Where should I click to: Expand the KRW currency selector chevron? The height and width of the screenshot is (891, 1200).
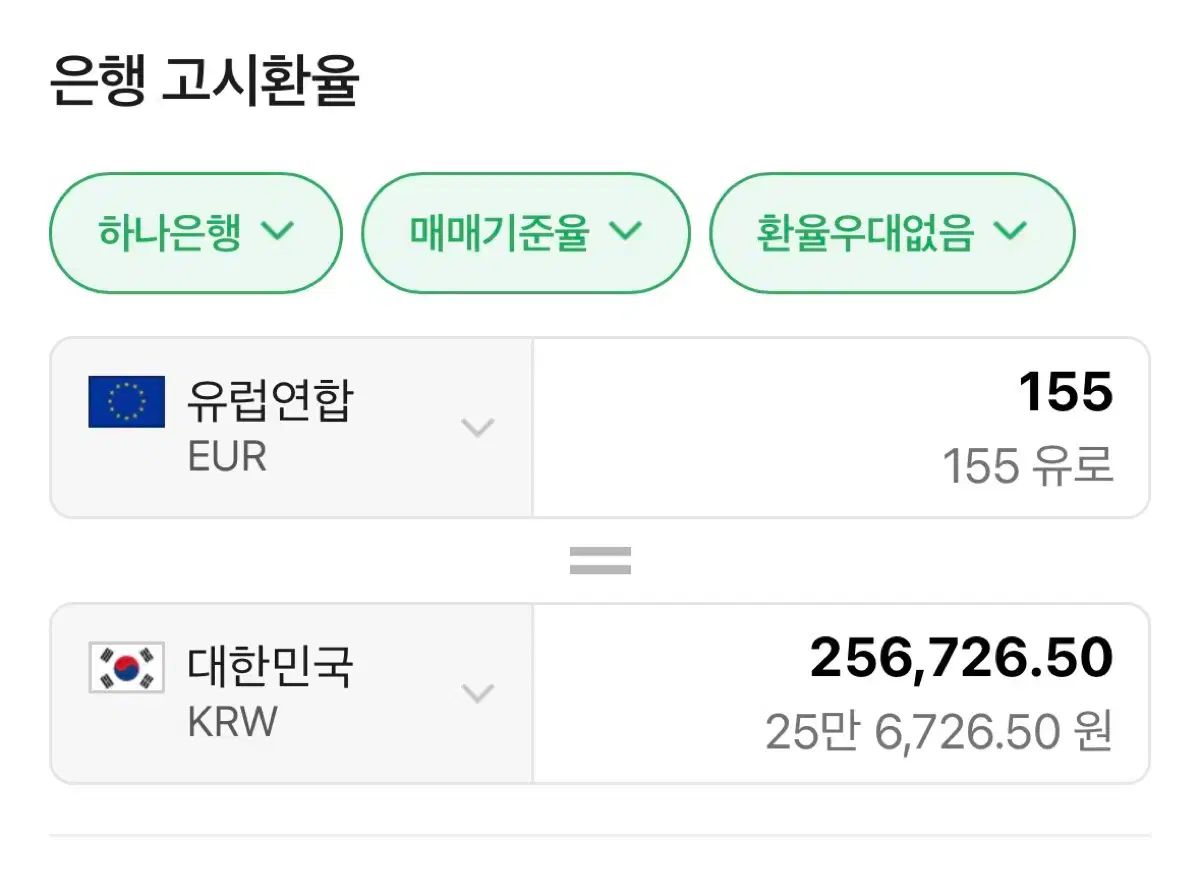[x=478, y=693]
